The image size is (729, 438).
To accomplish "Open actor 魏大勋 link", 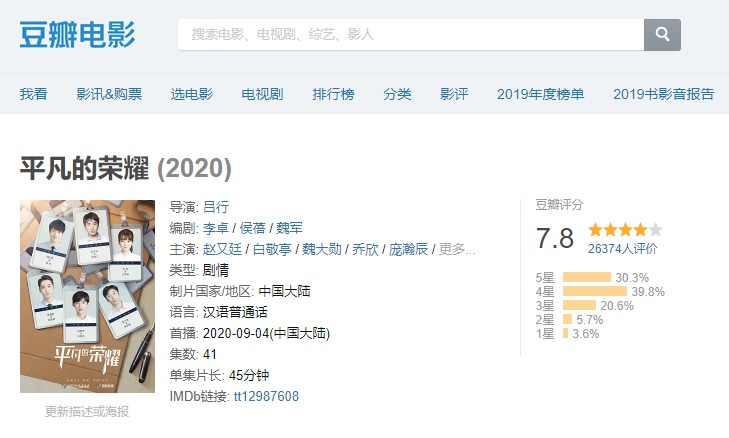I will [x=322, y=249].
